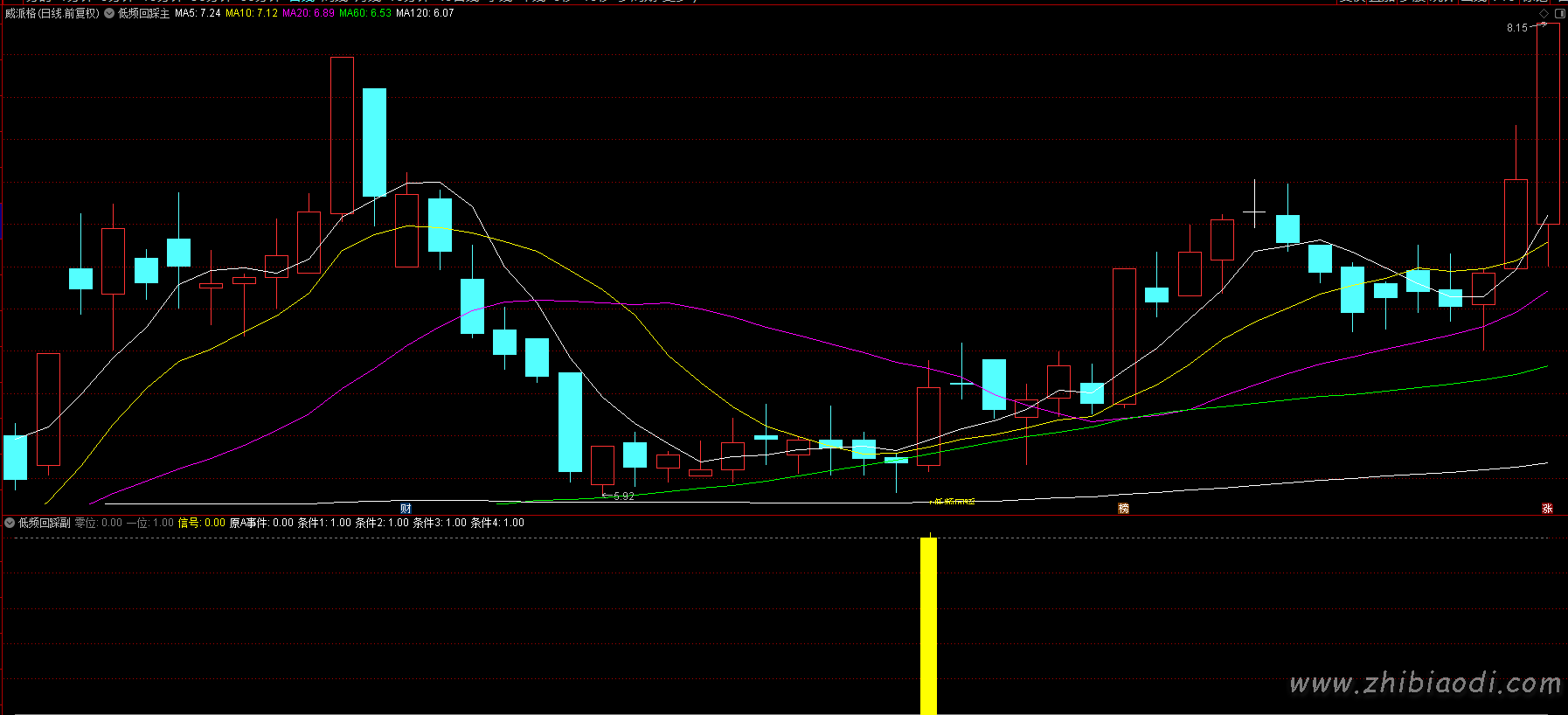The width and height of the screenshot is (1568, 715).
Task: Select the 零位: 0.00 value
Action: click(98, 523)
